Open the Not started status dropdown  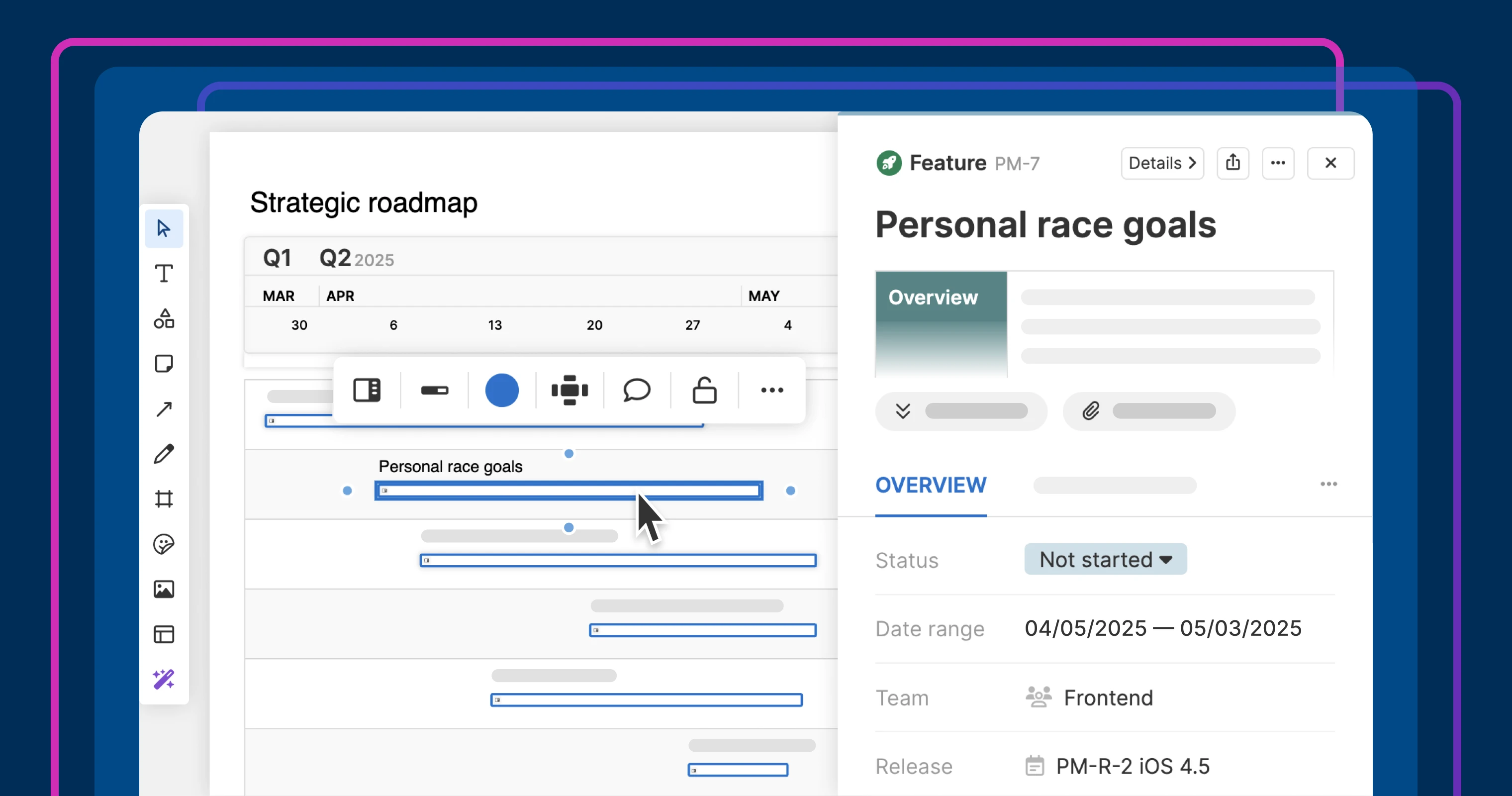[1105, 559]
